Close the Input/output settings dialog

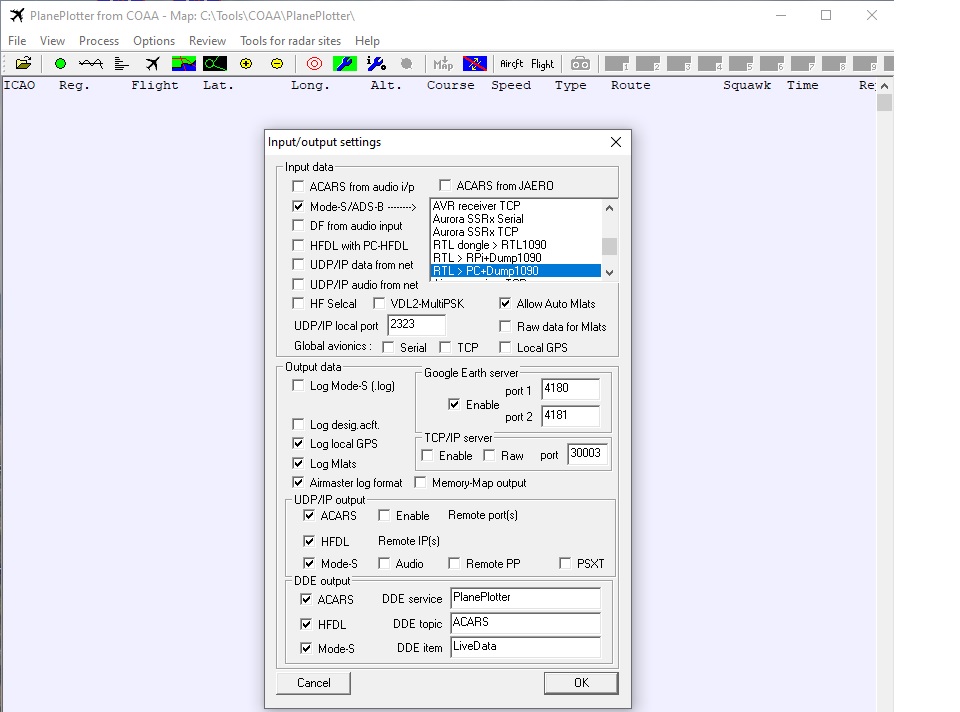click(x=616, y=142)
